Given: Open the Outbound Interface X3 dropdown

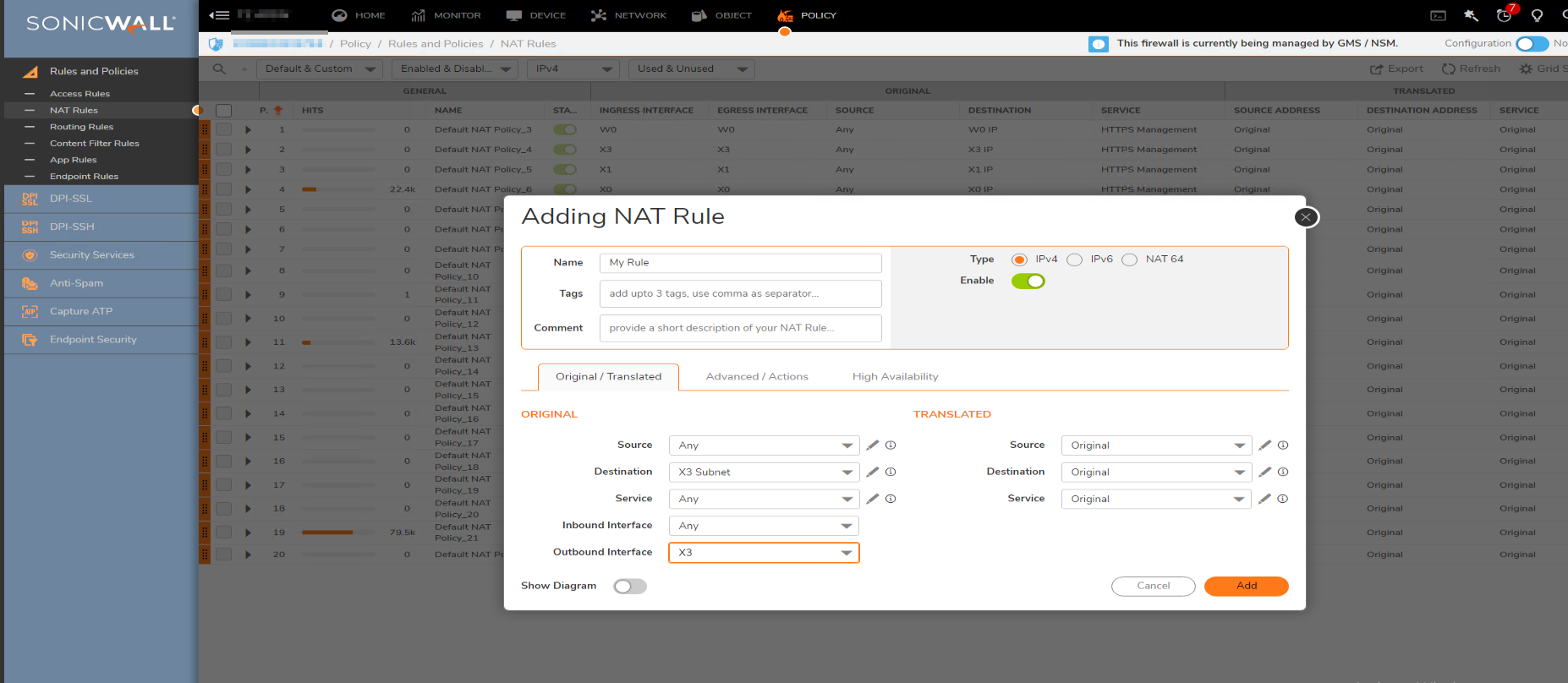Looking at the screenshot, I should (x=764, y=552).
